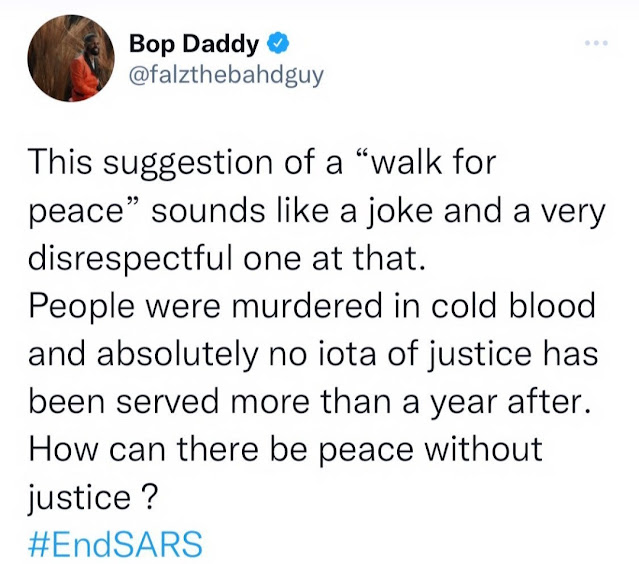Click the line beginning "and absolutely no iota"
Screen dimensions: 639x564
coord(313,354)
